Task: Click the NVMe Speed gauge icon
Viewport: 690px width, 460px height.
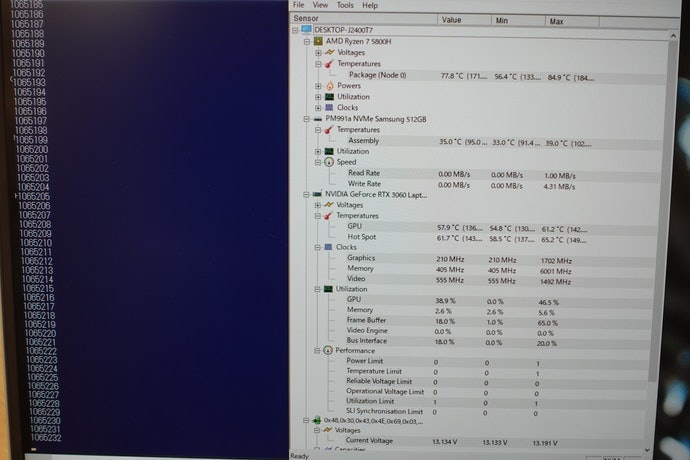Action: coord(329,162)
